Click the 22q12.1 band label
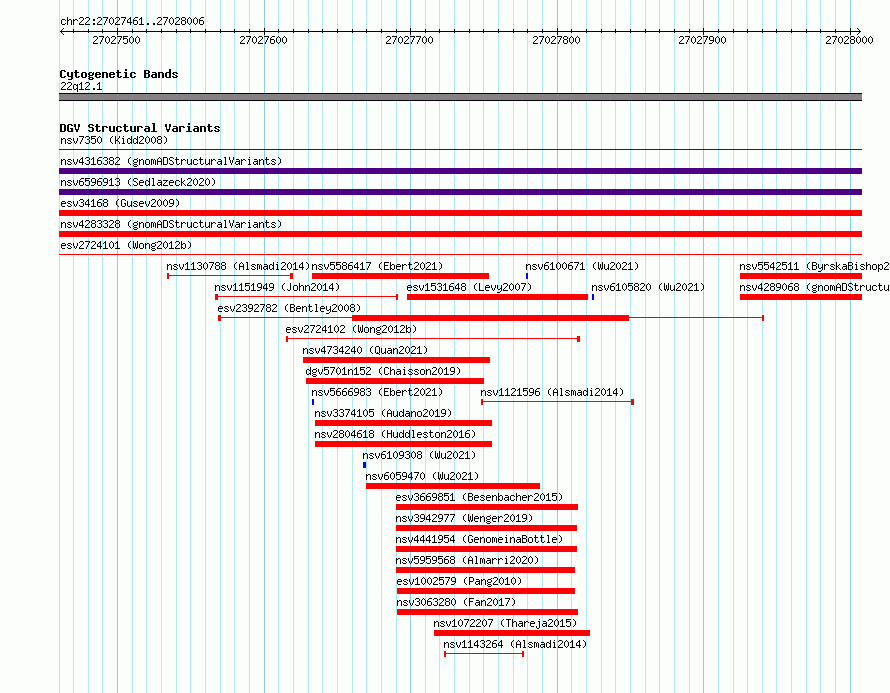The image size is (890, 693). [x=81, y=86]
